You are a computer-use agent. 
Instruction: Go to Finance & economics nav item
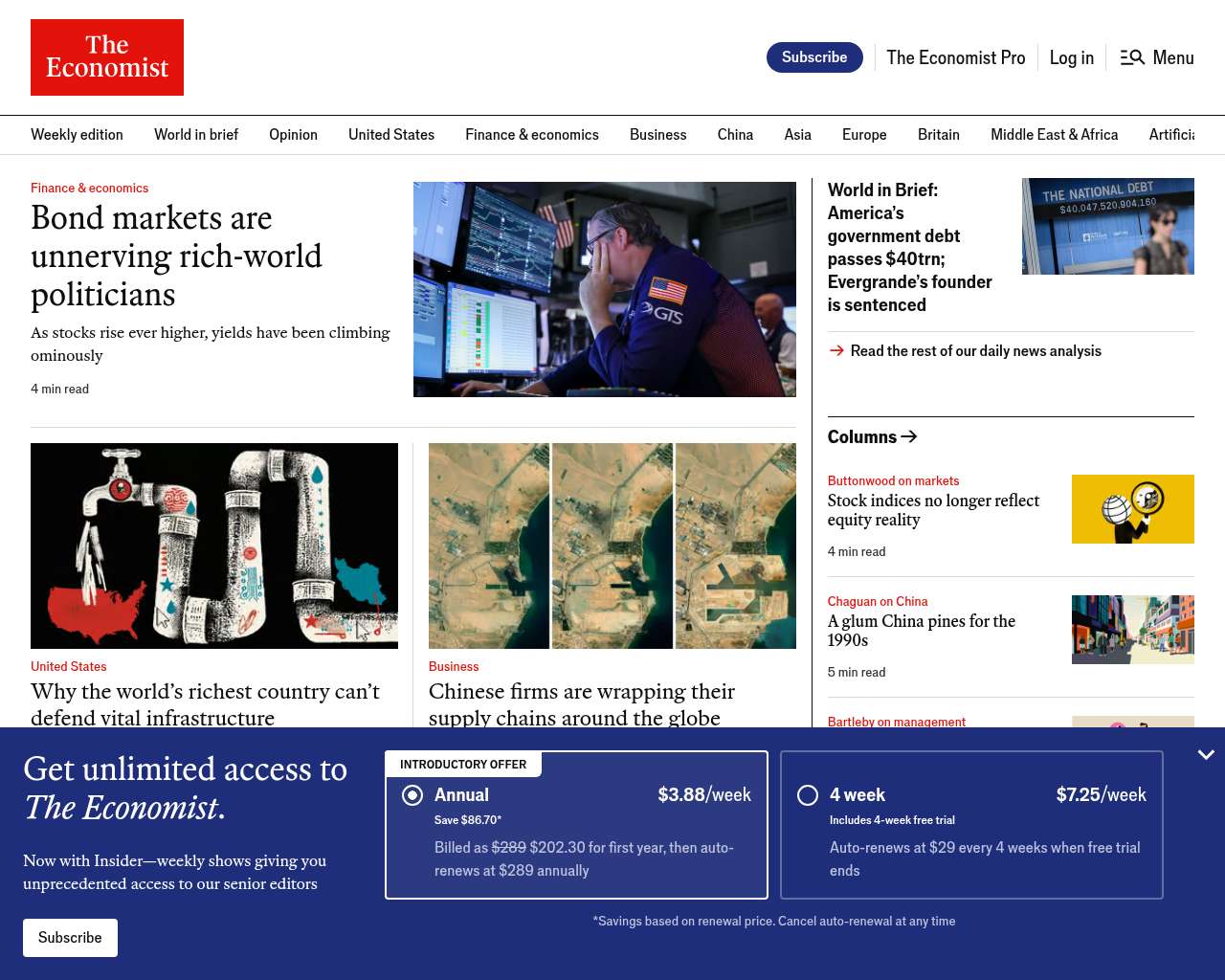[532, 135]
